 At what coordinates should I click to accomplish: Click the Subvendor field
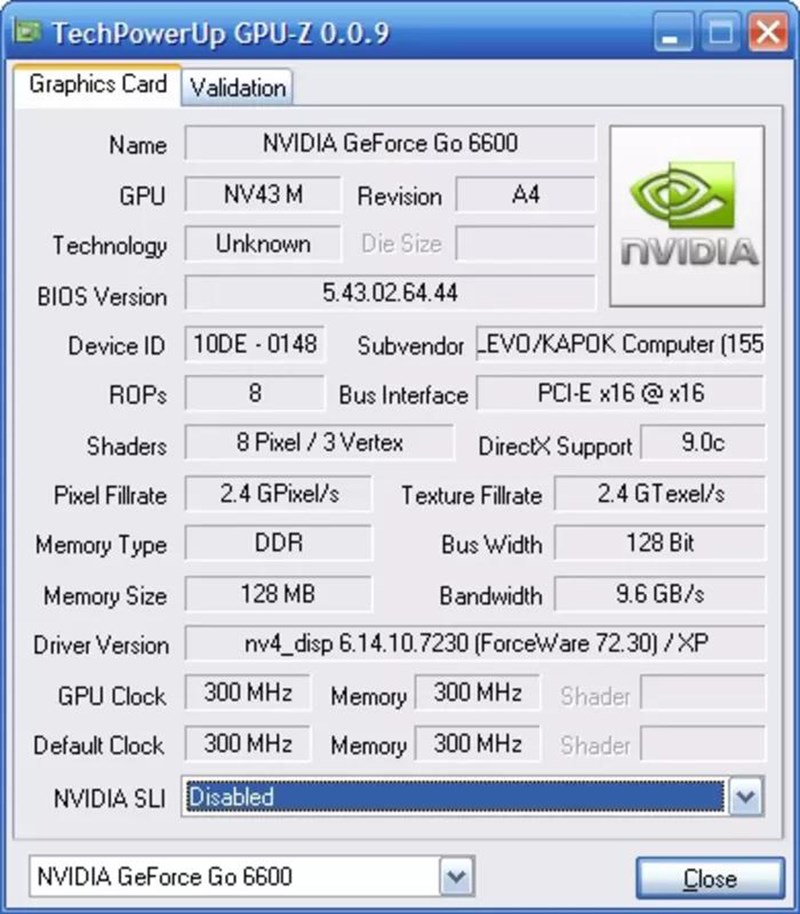(x=620, y=344)
